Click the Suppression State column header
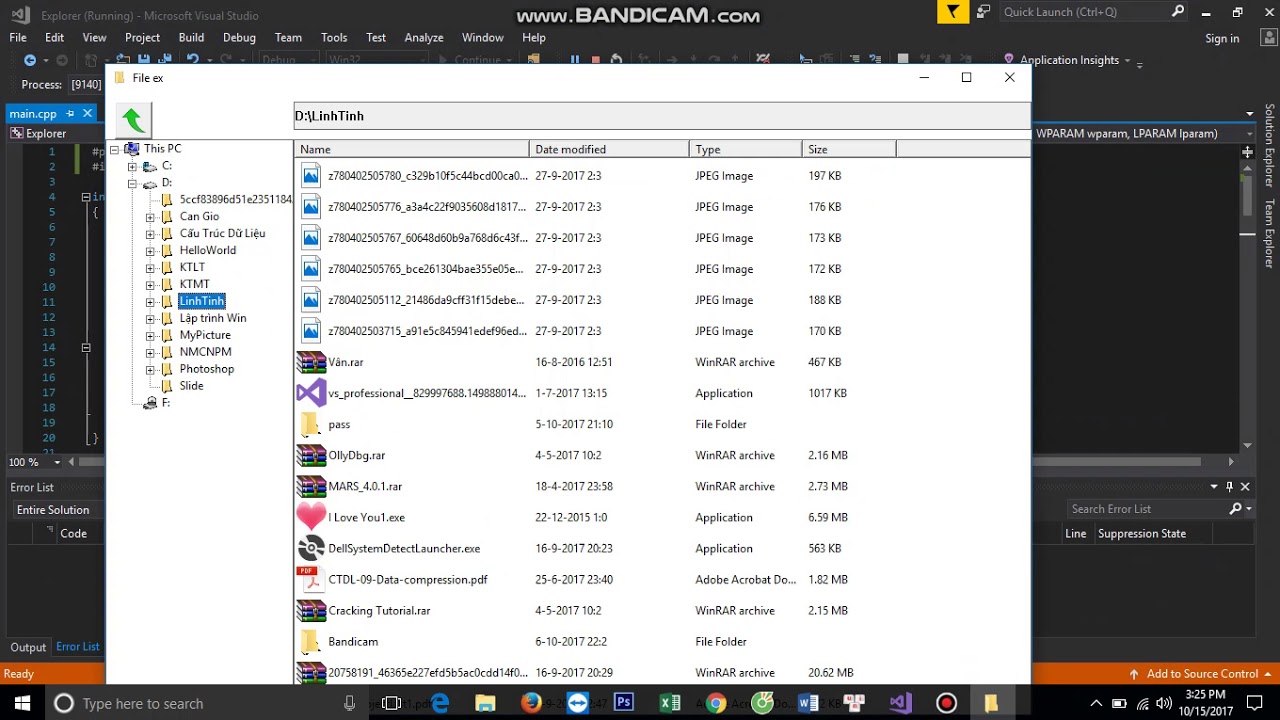The image size is (1280, 720). [x=1142, y=534]
